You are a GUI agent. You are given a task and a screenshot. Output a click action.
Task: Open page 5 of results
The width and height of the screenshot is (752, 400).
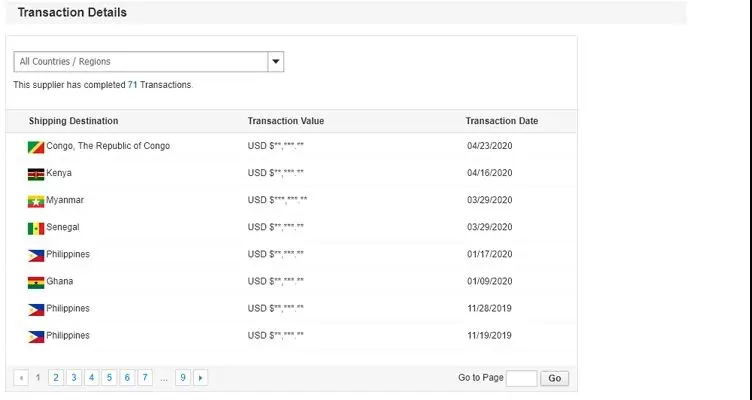(x=109, y=378)
